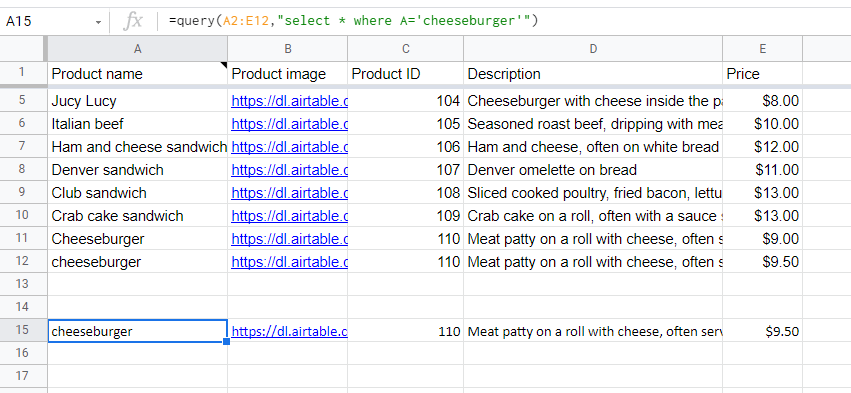Select the Jucy Lucy cell
Screen dimensions: 851x393
(137, 101)
